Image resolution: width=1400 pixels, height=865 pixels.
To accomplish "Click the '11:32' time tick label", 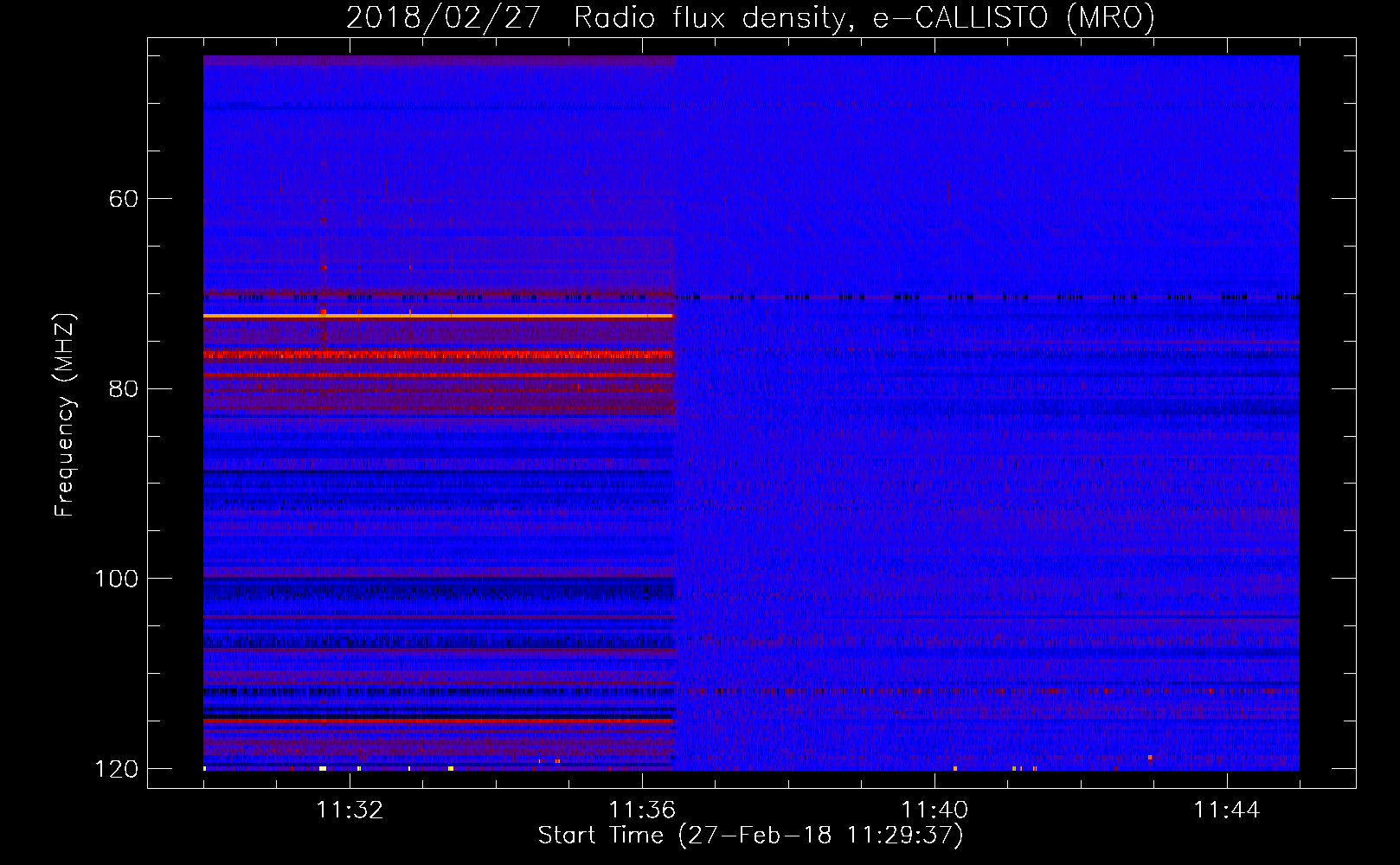I will [x=350, y=811].
